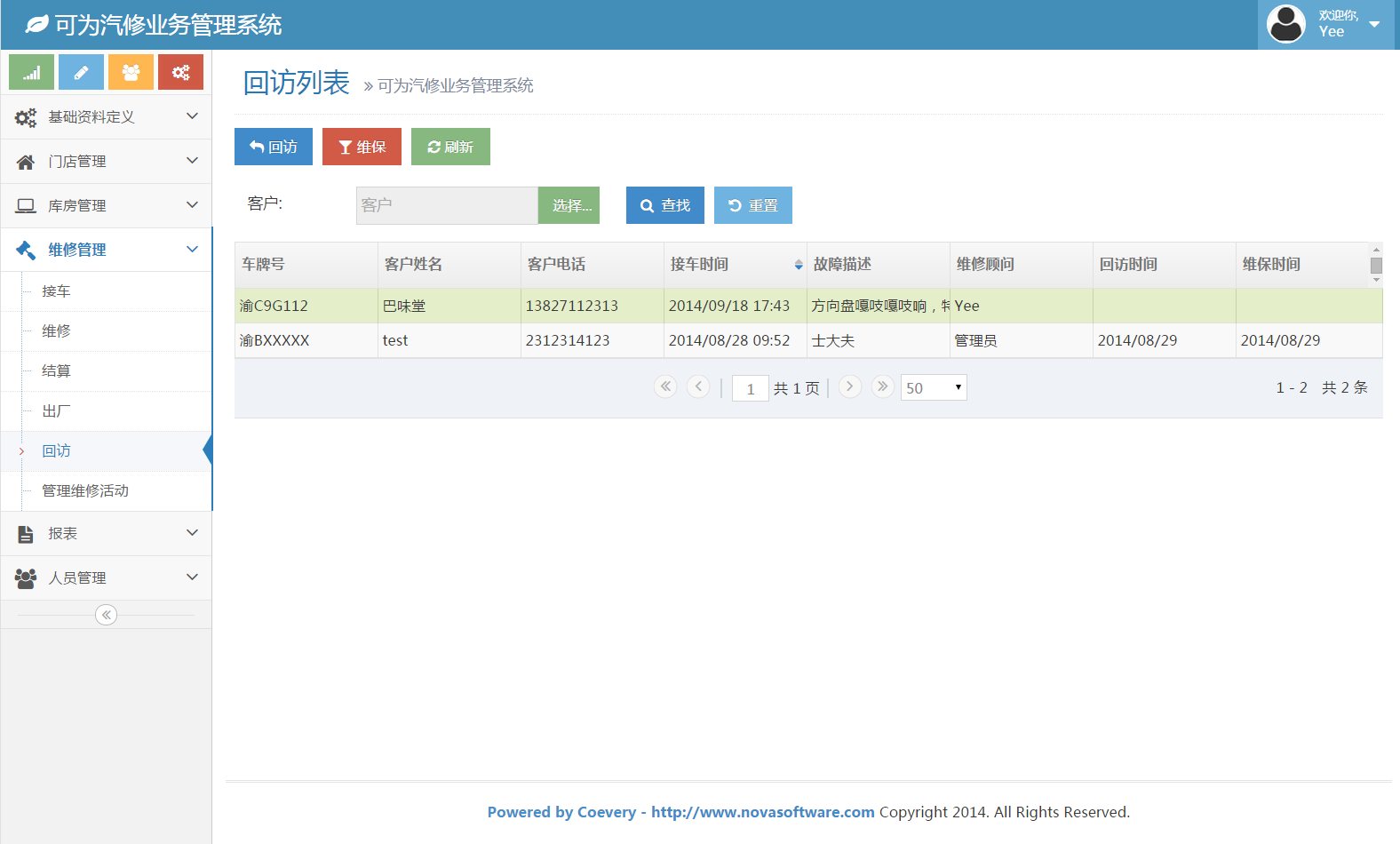
Task: Select 管理维修活动 in the sidebar
Action: click(85, 490)
